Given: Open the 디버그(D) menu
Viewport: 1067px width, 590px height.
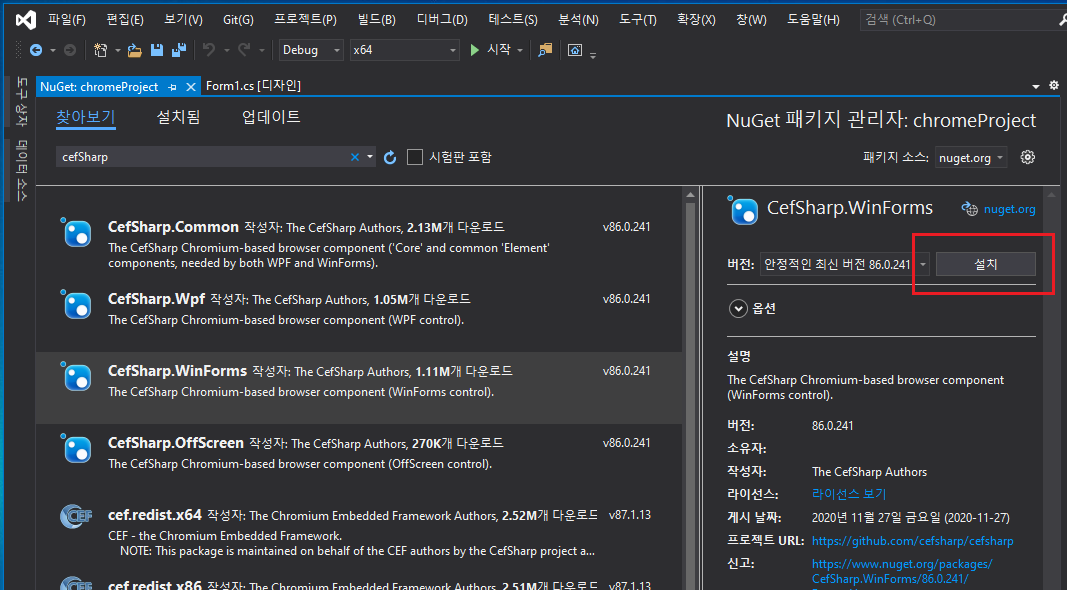Looking at the screenshot, I should (442, 20).
